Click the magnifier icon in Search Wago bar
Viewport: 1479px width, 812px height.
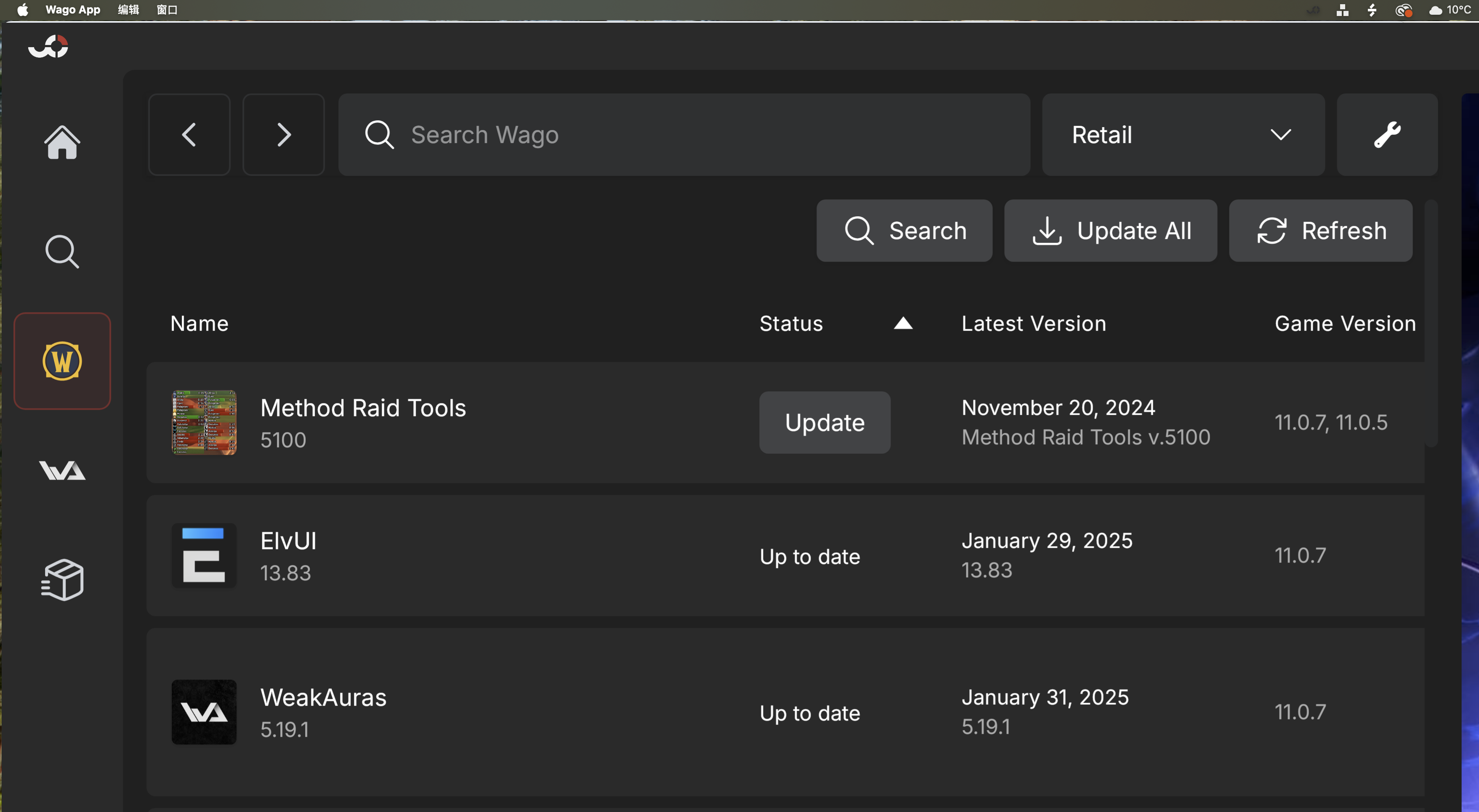pos(379,135)
